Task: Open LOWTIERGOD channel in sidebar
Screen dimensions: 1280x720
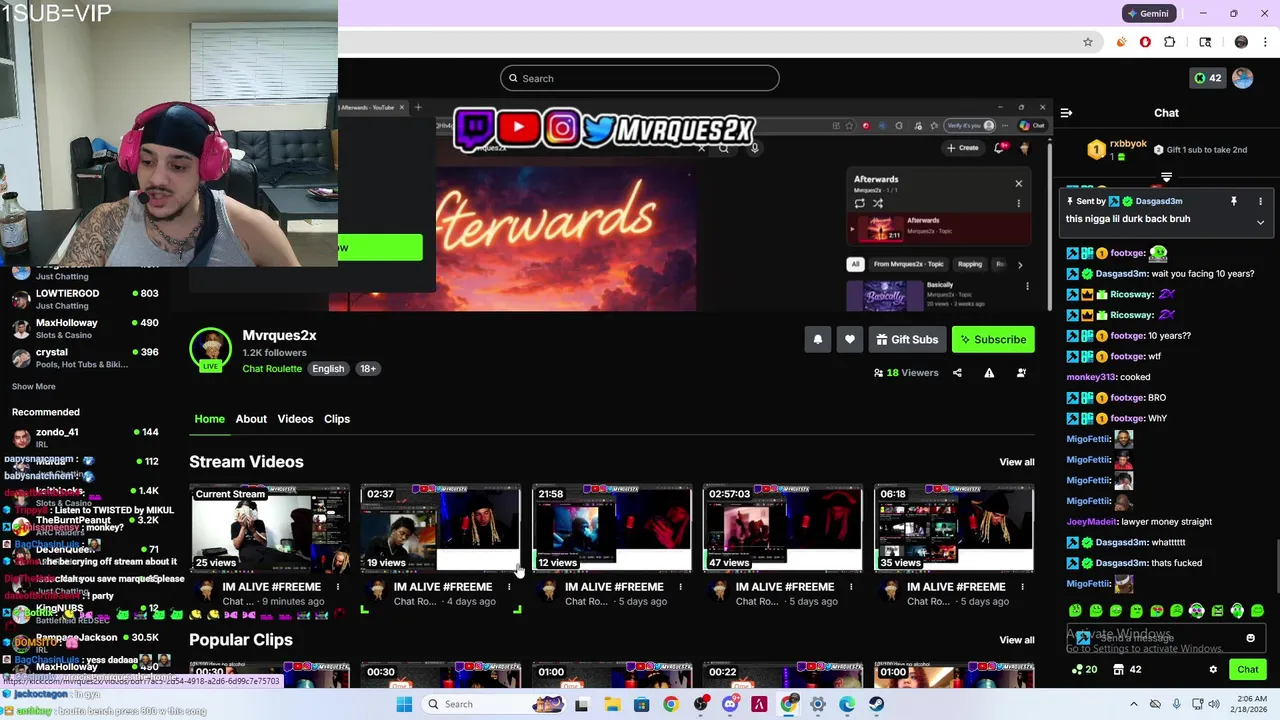Action: click(x=86, y=299)
